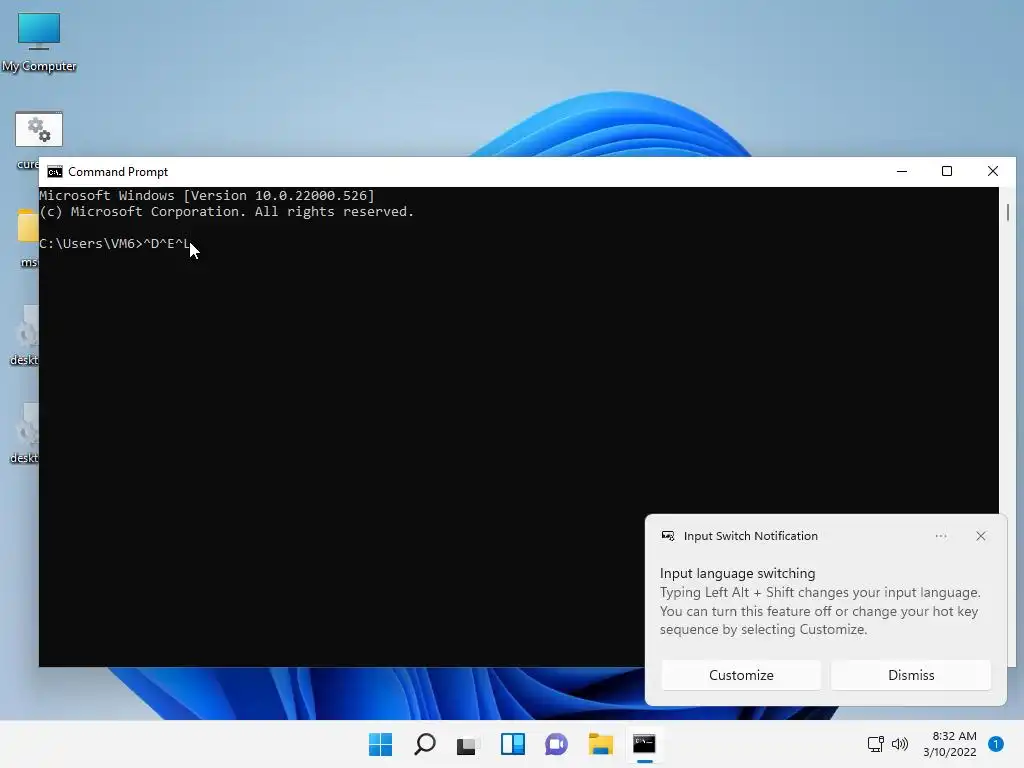Select the gears settings file on desktop
Viewport: 1024px width, 768px height.
tap(39, 129)
